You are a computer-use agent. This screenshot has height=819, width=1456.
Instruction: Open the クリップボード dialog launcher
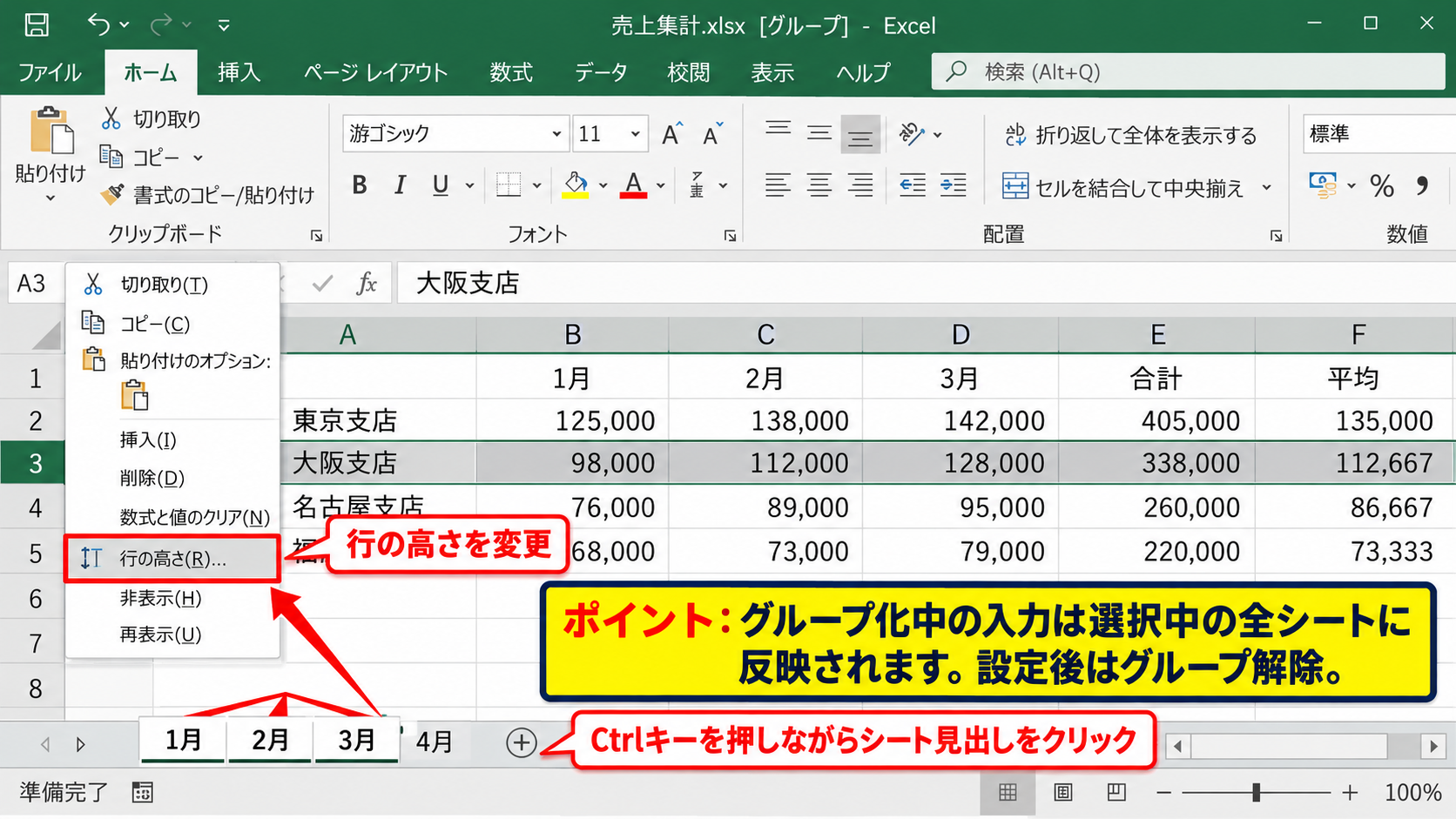(316, 236)
